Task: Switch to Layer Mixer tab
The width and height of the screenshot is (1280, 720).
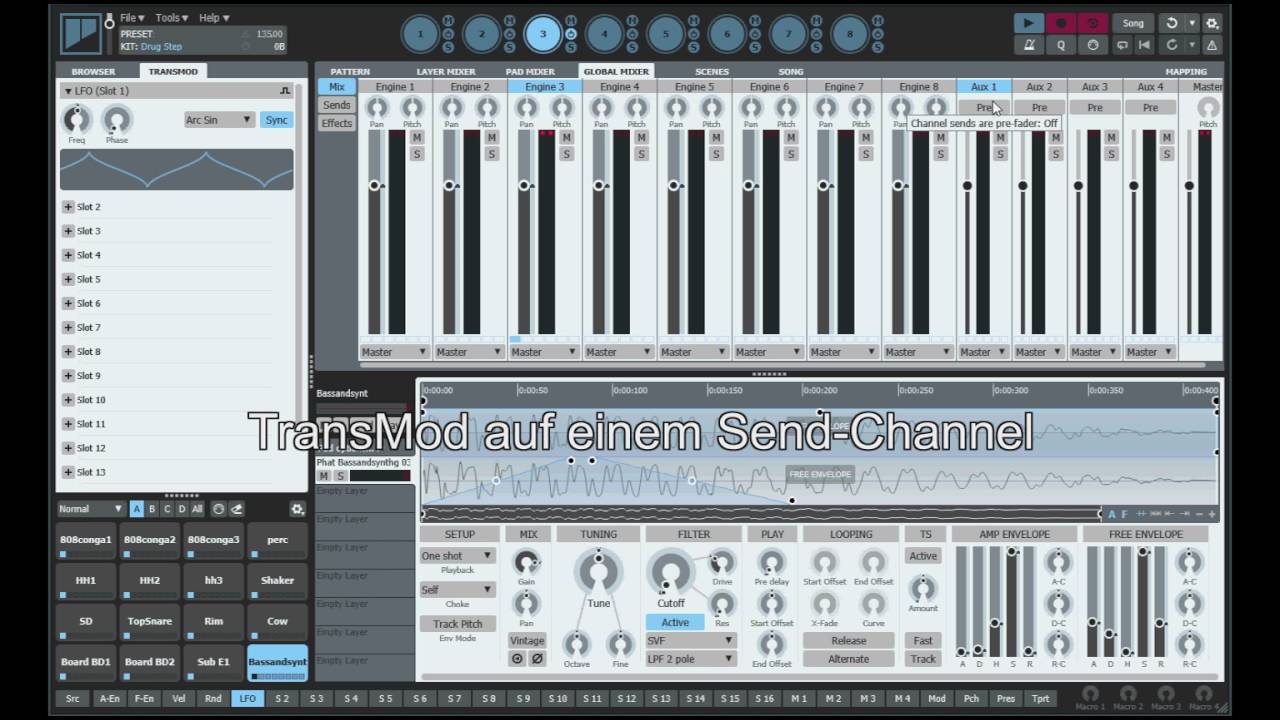Action: [446, 72]
